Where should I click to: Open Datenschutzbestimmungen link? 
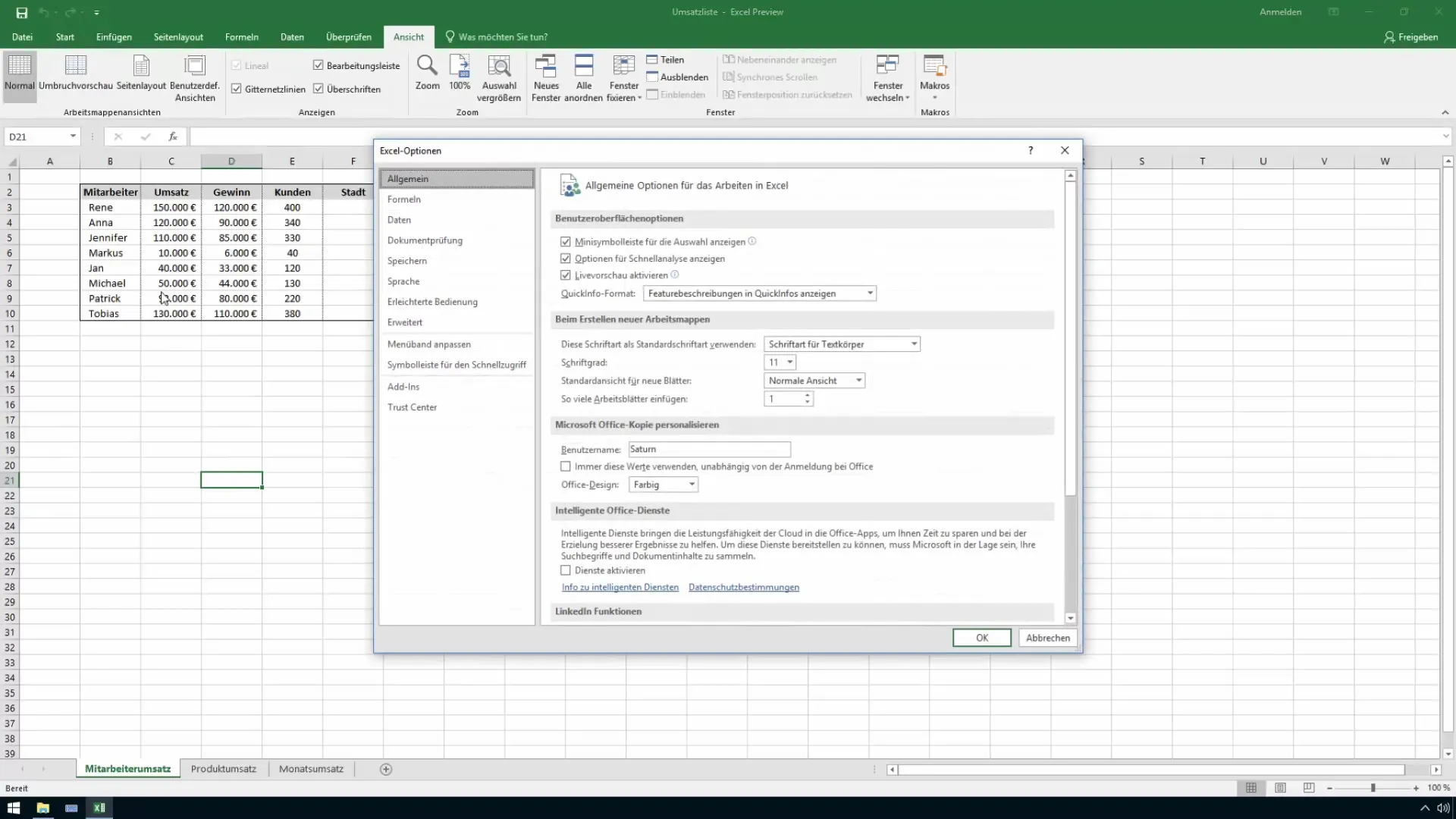(x=744, y=588)
